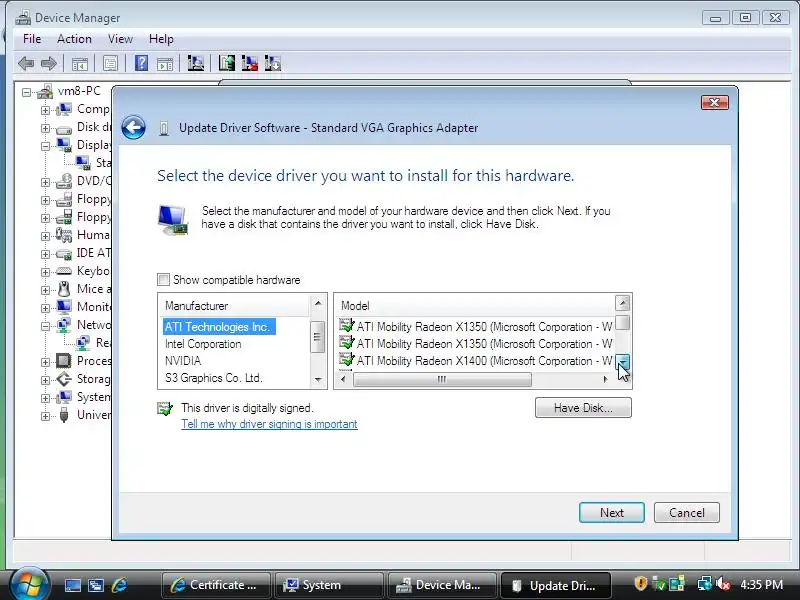
Task: Click the 4:35 PM taskbar clock
Action: 761,584
